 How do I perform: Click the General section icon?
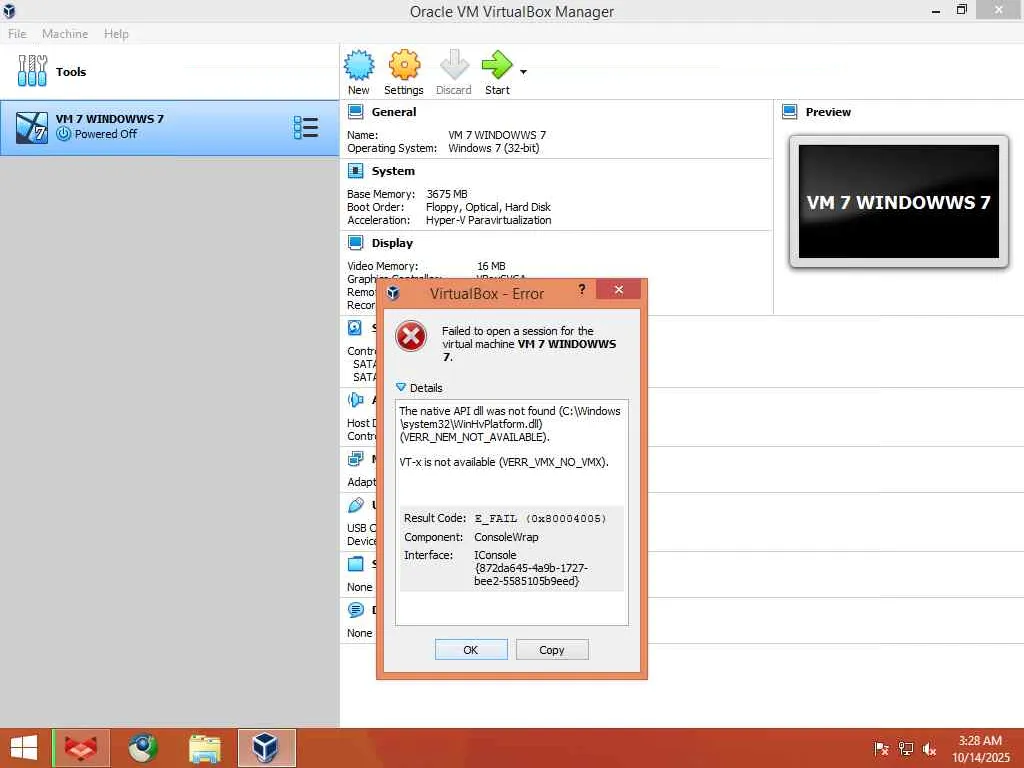point(355,112)
